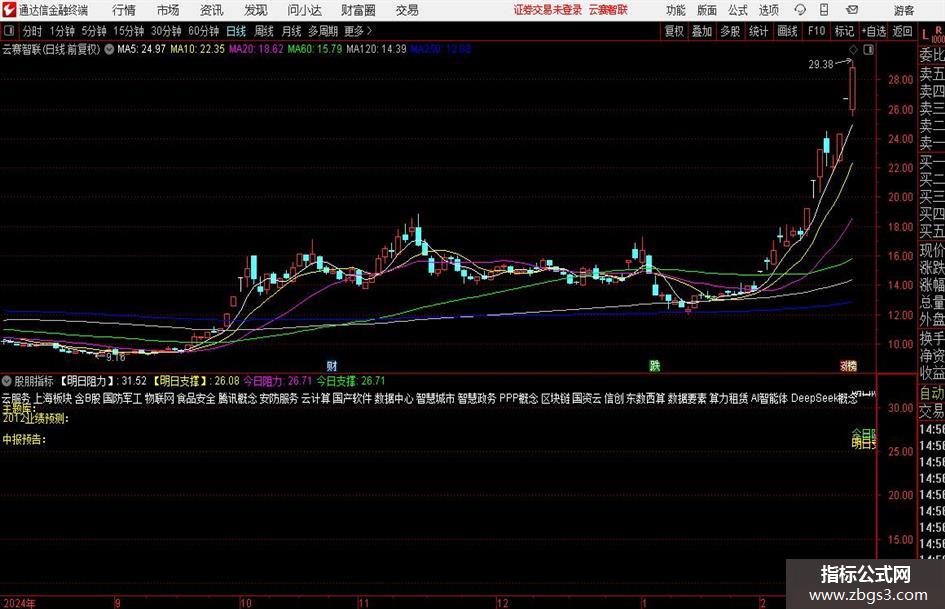Viewport: 945px width, 609px height.
Task: Click the 复权 toolbar button
Action: 674,31
